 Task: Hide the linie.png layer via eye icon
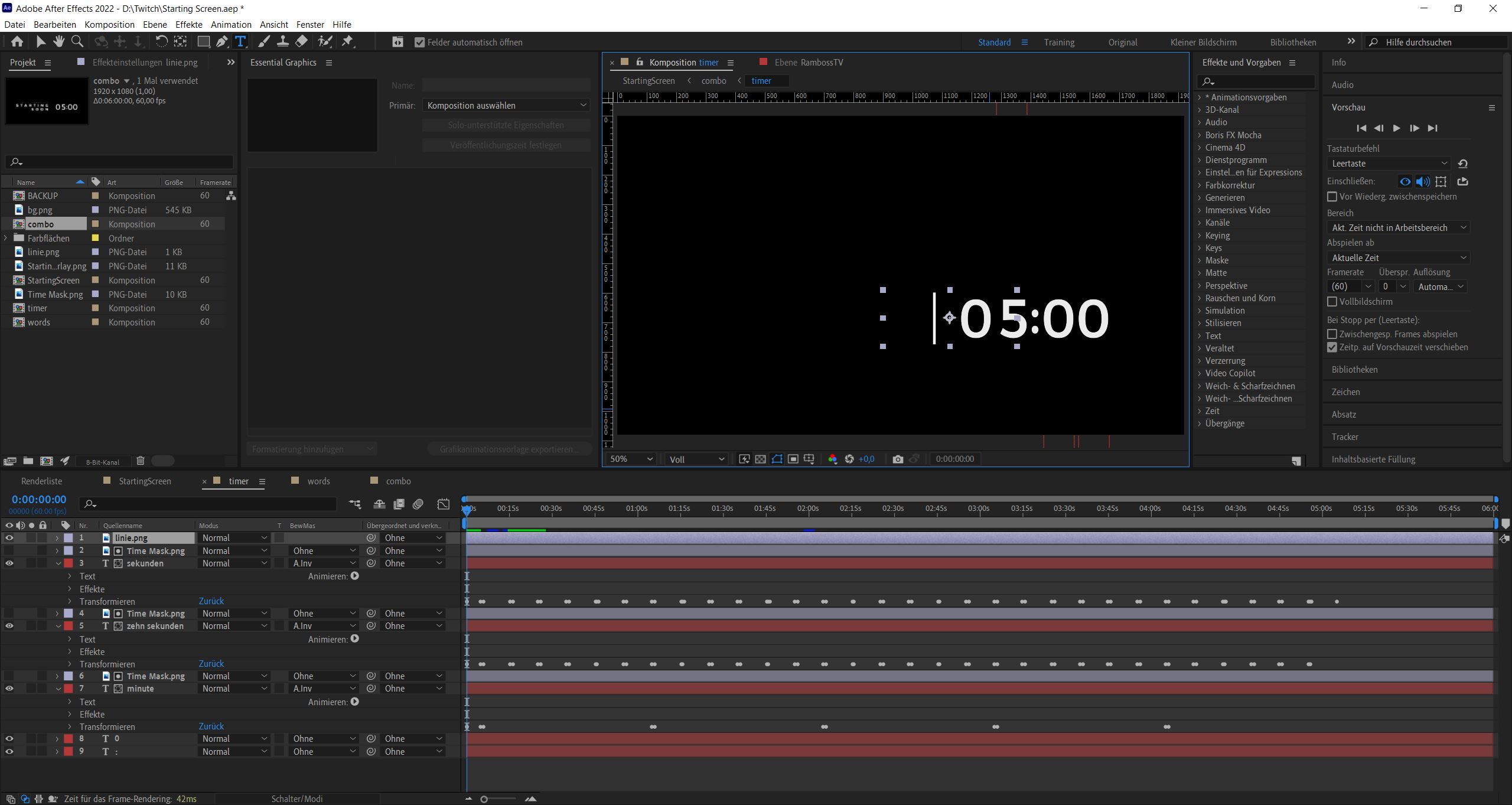9,538
